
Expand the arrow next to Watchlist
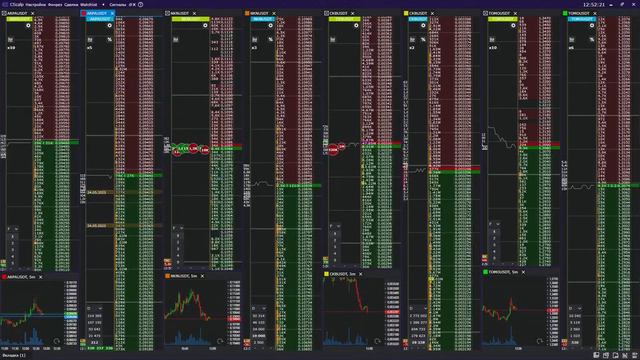103,4
